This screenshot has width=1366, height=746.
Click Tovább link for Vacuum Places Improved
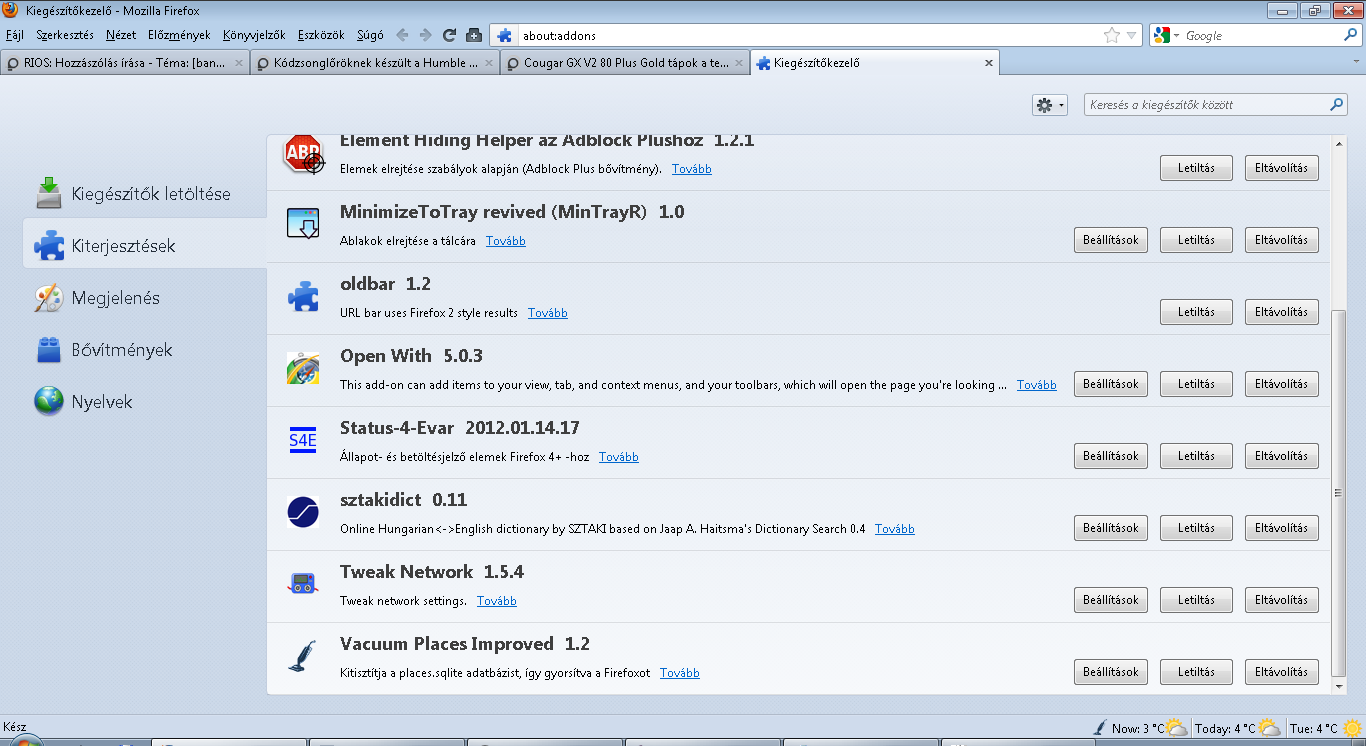coord(680,673)
